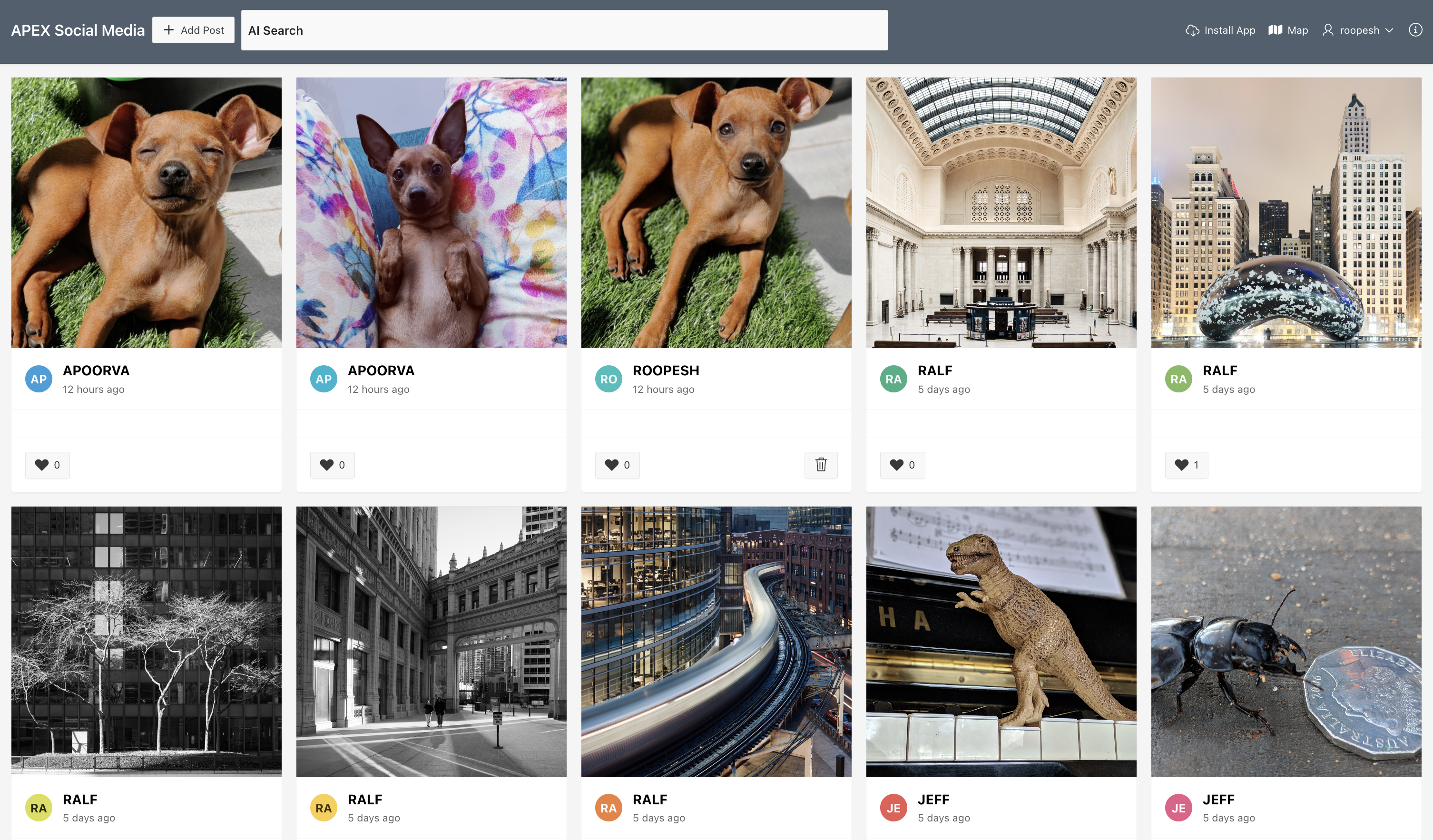This screenshot has height=840, width=1433.
Task: Focus the AI Search input field
Action: coord(564,30)
